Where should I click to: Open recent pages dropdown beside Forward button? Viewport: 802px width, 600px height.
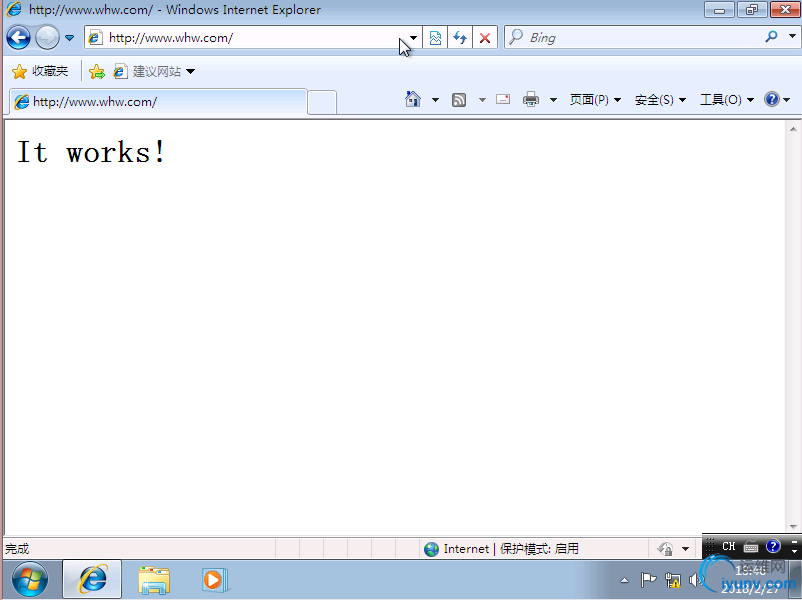coord(70,38)
